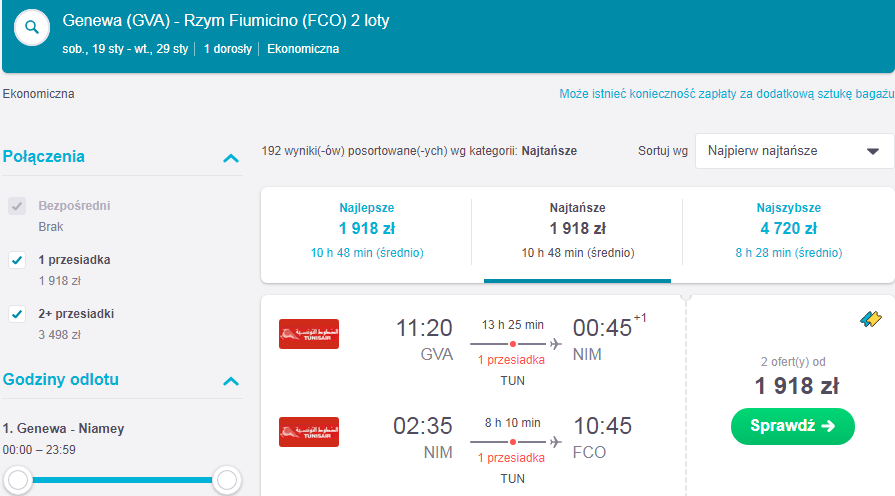Click the Tunisair logo on return flight
The height and width of the screenshot is (496, 895).
pos(309,432)
